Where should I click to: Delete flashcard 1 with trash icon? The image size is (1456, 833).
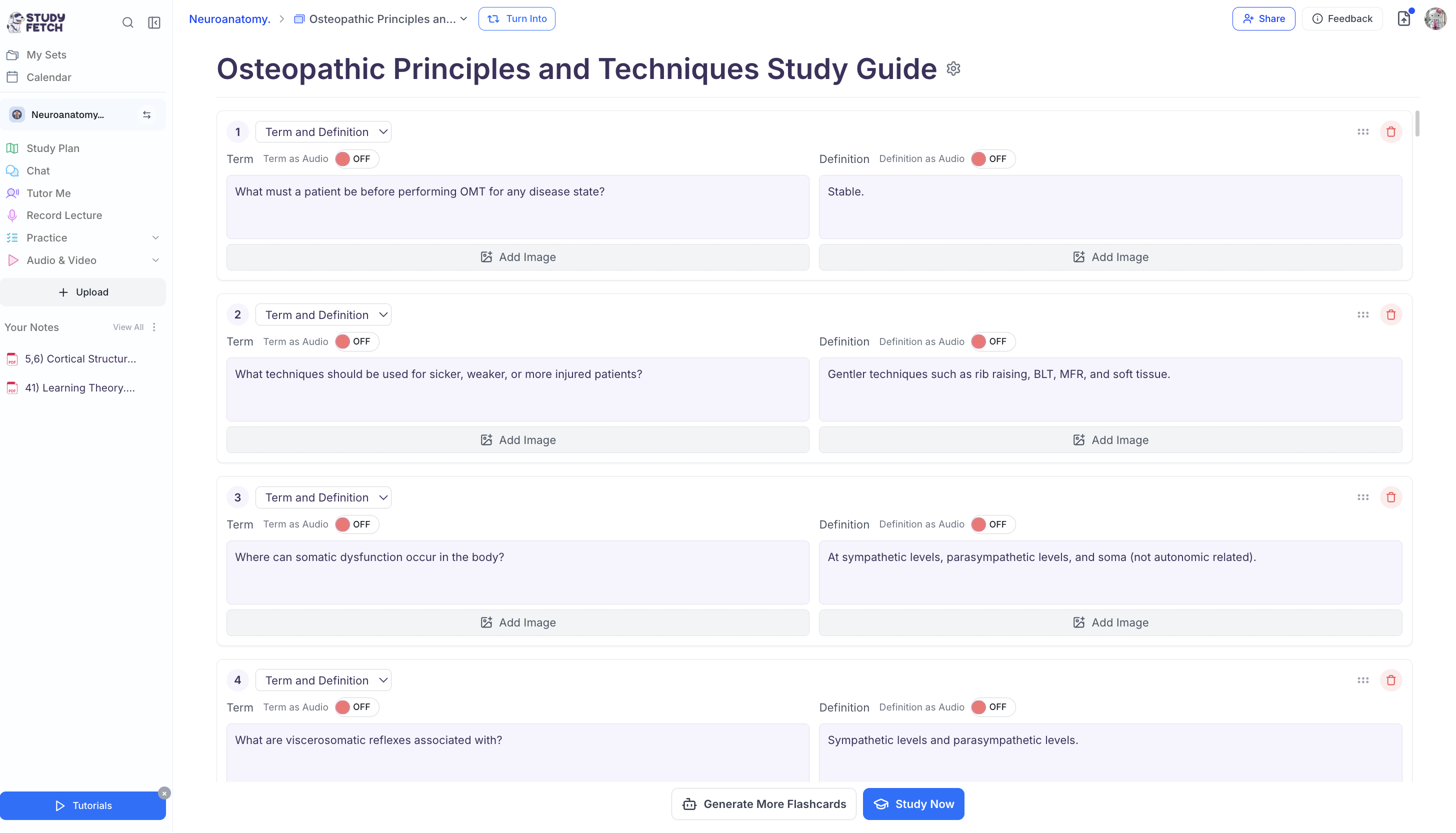pyautogui.click(x=1391, y=131)
